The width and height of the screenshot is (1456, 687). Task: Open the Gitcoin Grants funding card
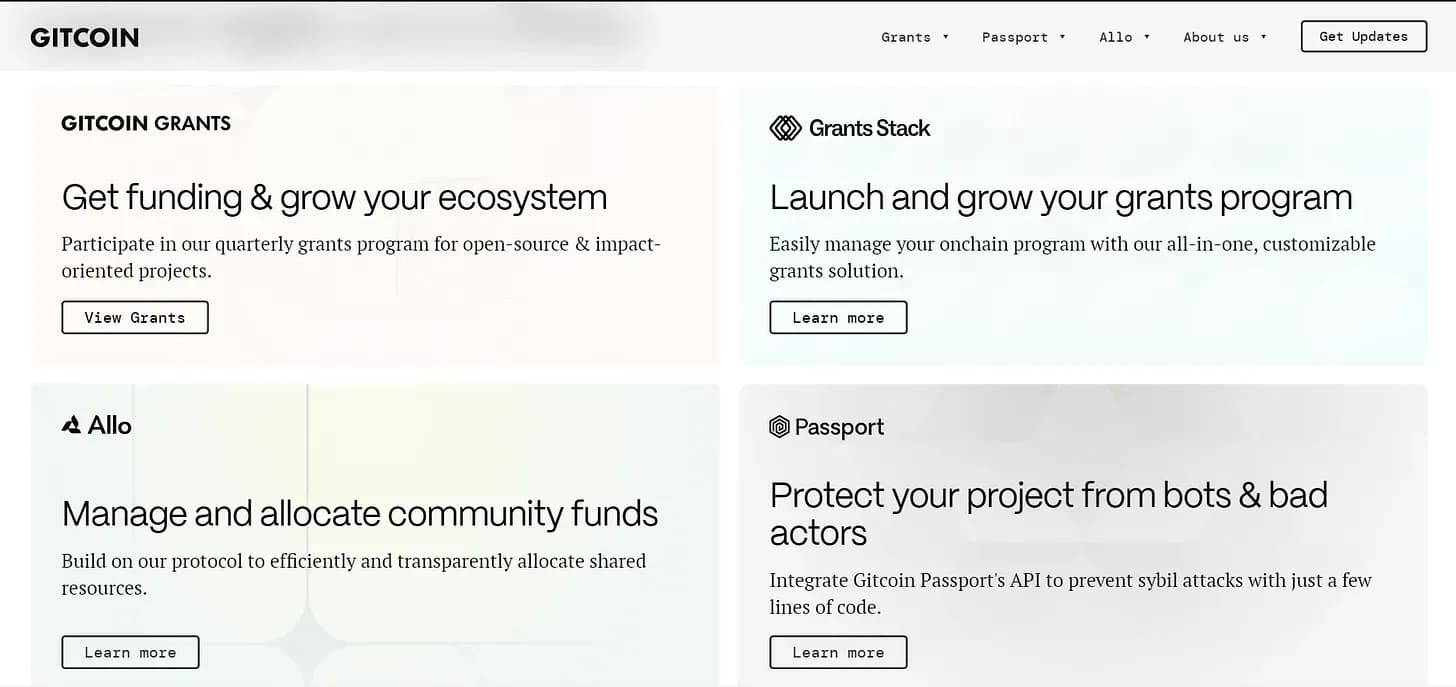[x=335, y=197]
